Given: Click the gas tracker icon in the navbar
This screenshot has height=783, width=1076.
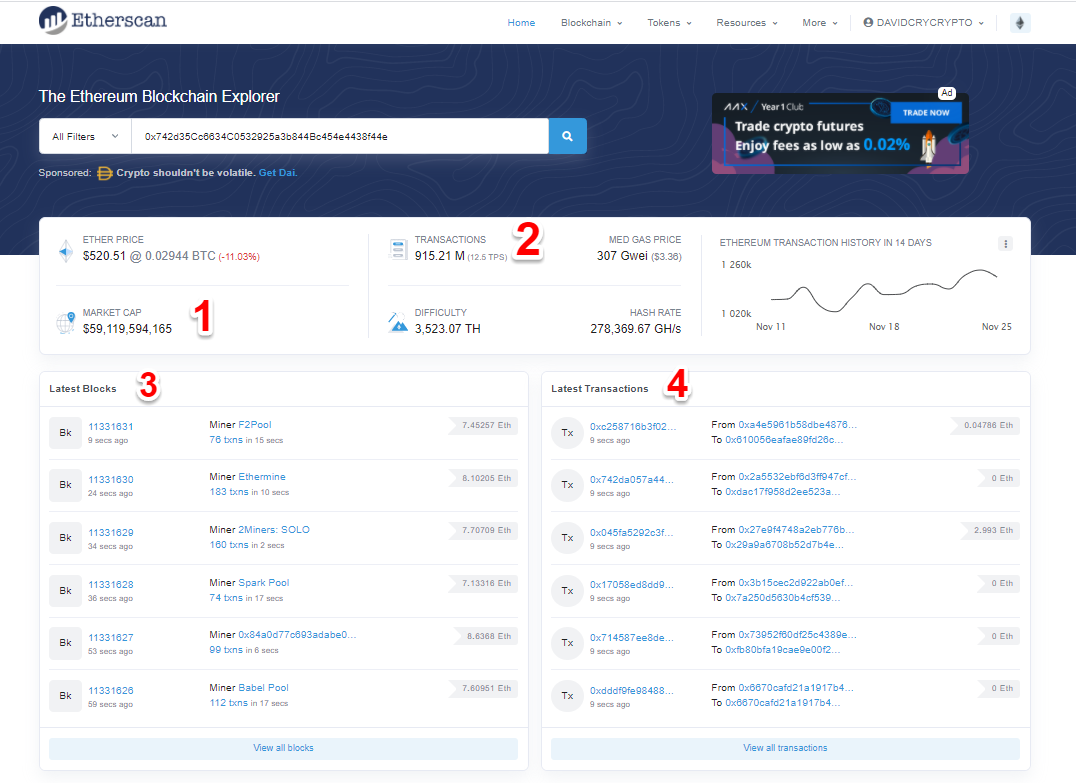Looking at the screenshot, I should pyautogui.click(x=1019, y=22).
